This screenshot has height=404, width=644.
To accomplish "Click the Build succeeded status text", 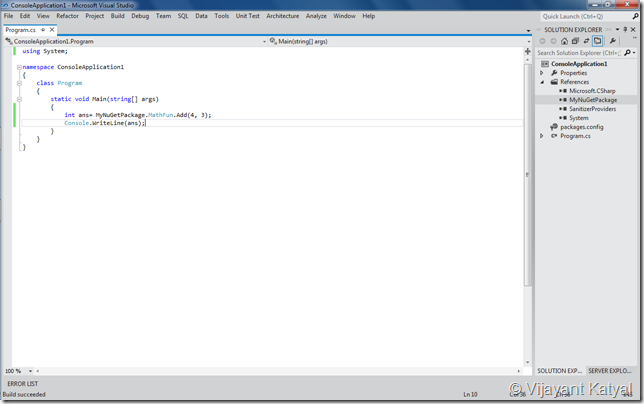I will tap(24, 395).
